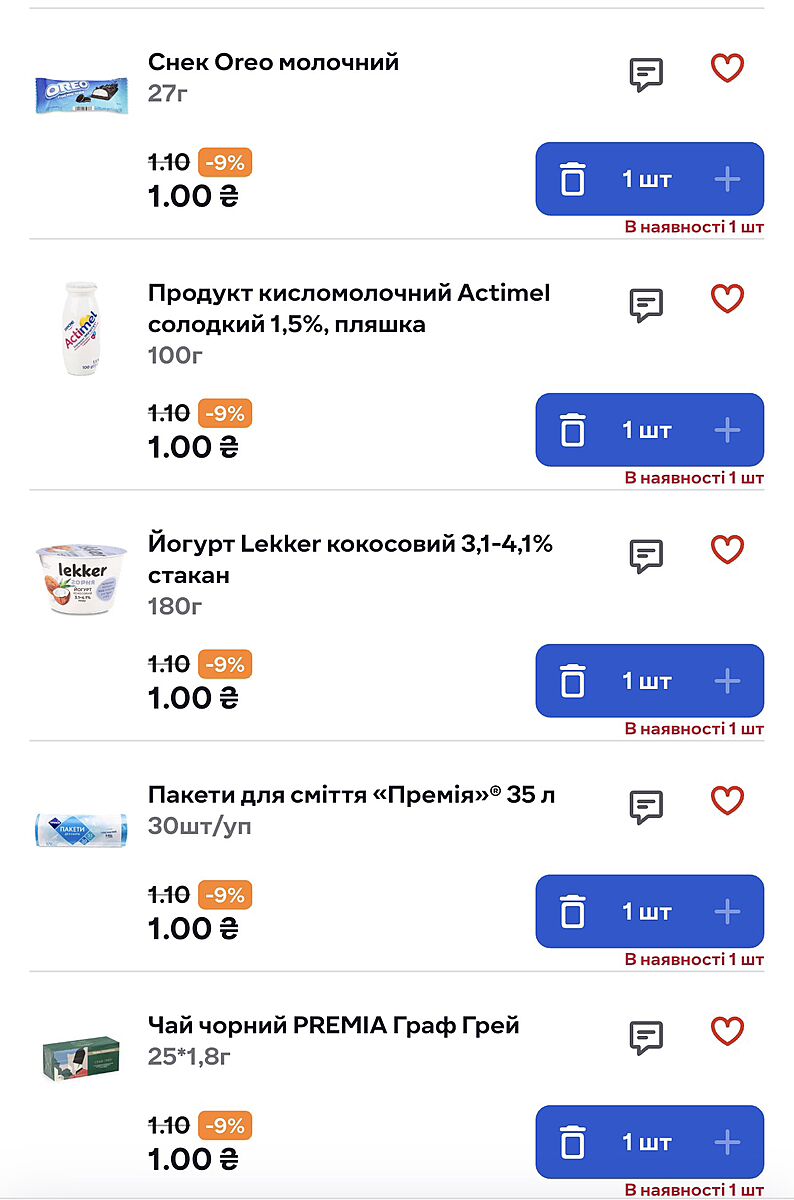Add one more Lekker yogurt
The image size is (794, 1200).
point(727,682)
